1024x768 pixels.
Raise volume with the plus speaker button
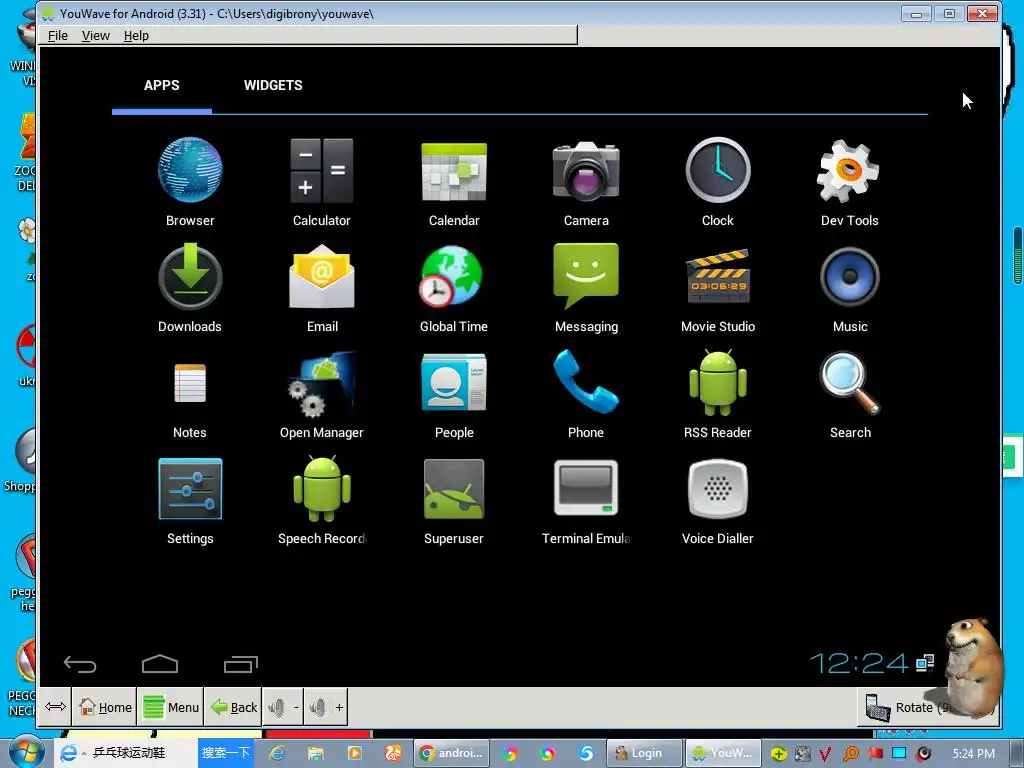tap(326, 707)
